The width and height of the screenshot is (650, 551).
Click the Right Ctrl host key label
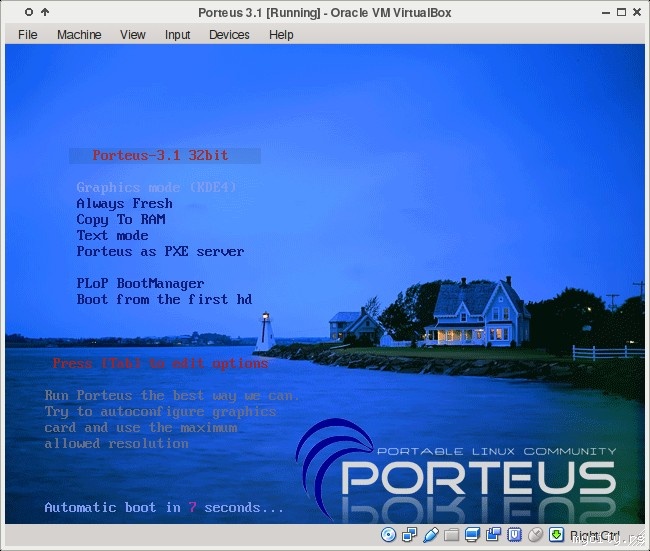click(594, 535)
